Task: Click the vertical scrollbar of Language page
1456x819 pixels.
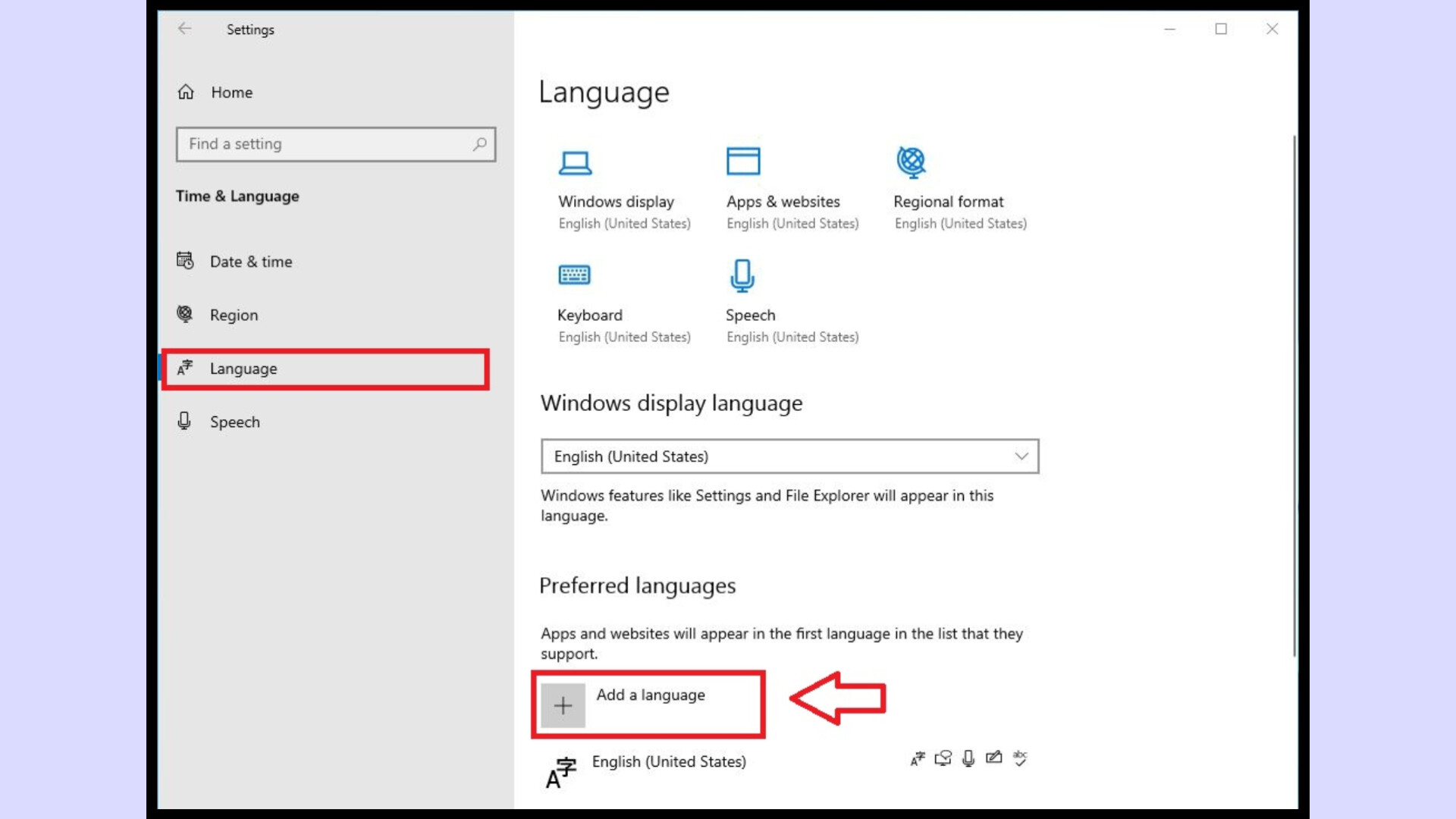Action: tap(1294, 396)
